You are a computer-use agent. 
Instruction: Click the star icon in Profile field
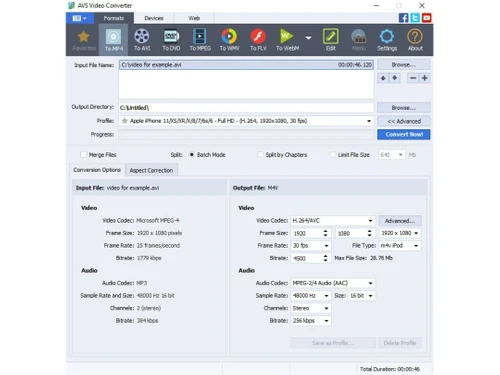[124, 121]
